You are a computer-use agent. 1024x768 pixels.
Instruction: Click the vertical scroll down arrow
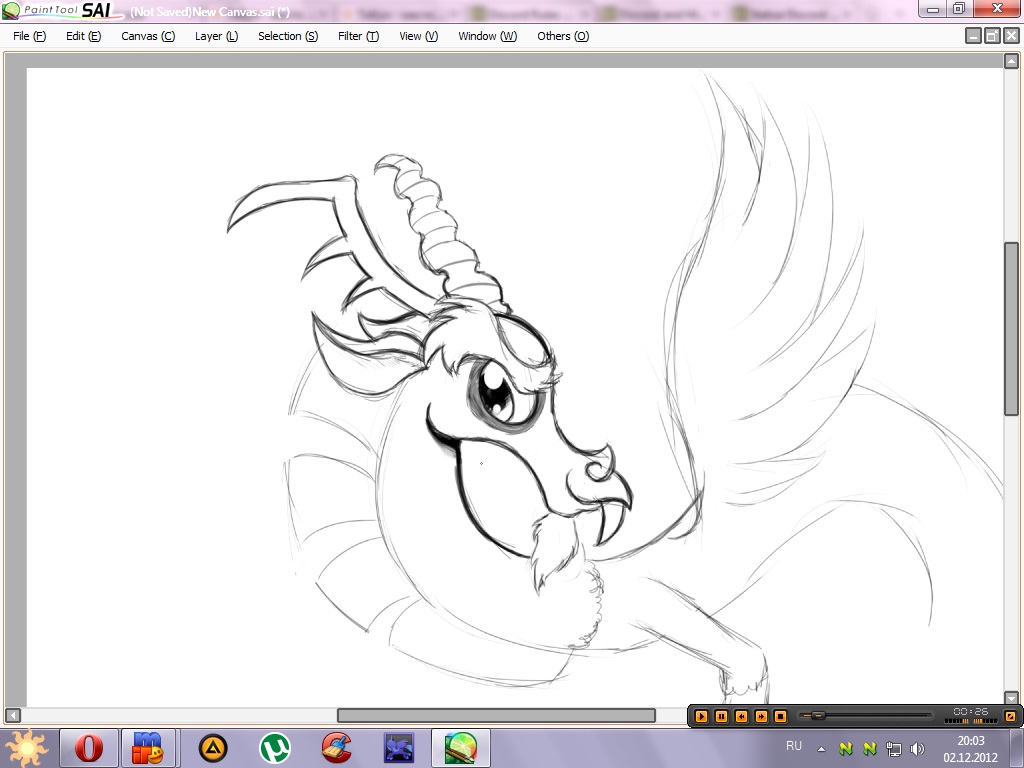pyautogui.click(x=1011, y=698)
